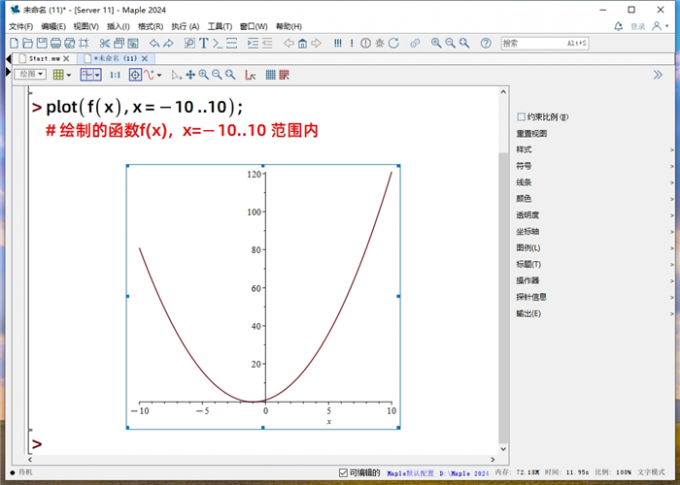Expand the 透明度 option in side panel

528,215
